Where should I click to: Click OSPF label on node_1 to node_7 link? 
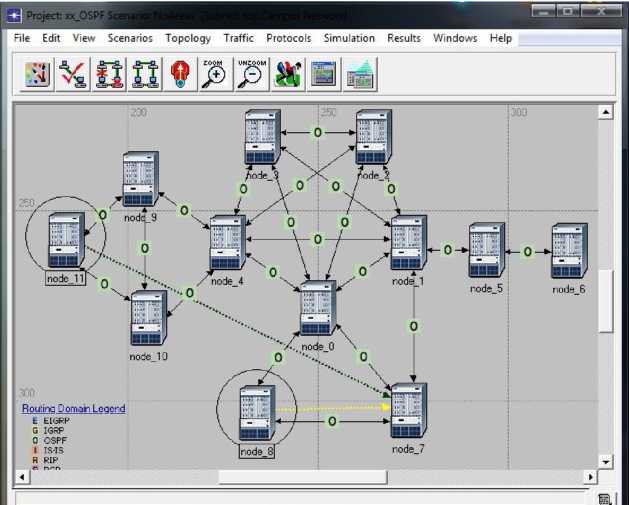pyautogui.click(x=414, y=327)
